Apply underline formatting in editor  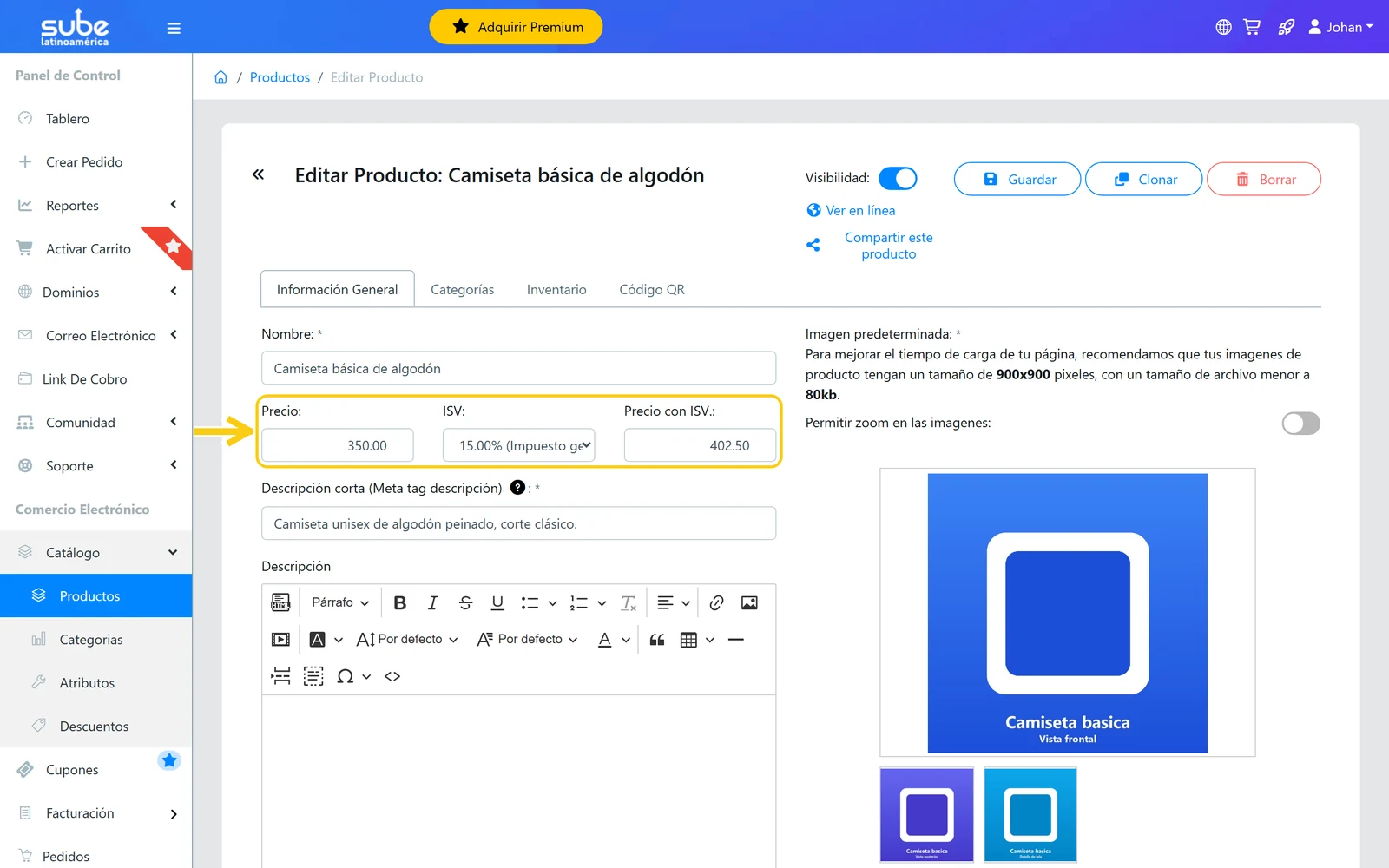click(x=497, y=602)
